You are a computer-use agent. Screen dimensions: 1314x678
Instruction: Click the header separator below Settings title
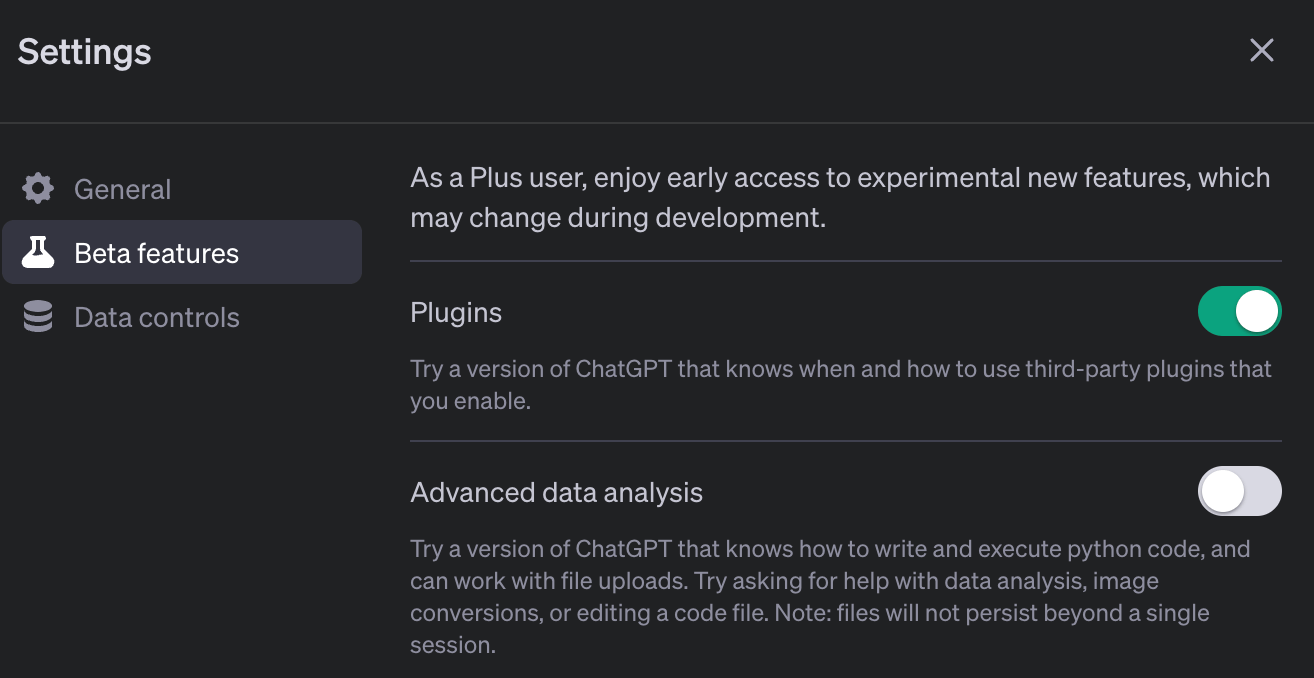point(657,123)
